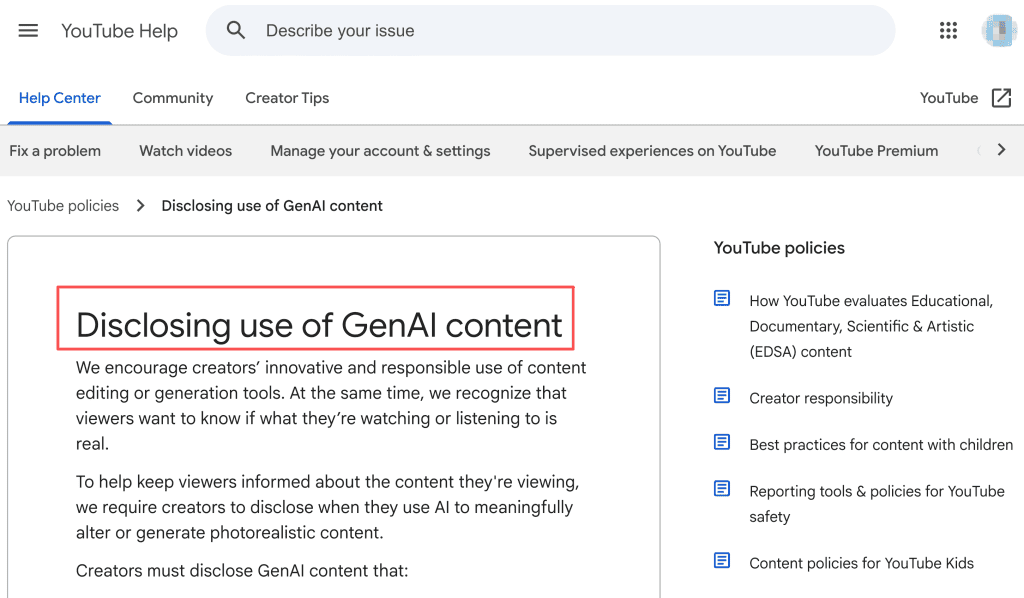Click paragraph starting 'To help keep viewers informed'
Screen dimensions: 1024x598
[x=328, y=507]
